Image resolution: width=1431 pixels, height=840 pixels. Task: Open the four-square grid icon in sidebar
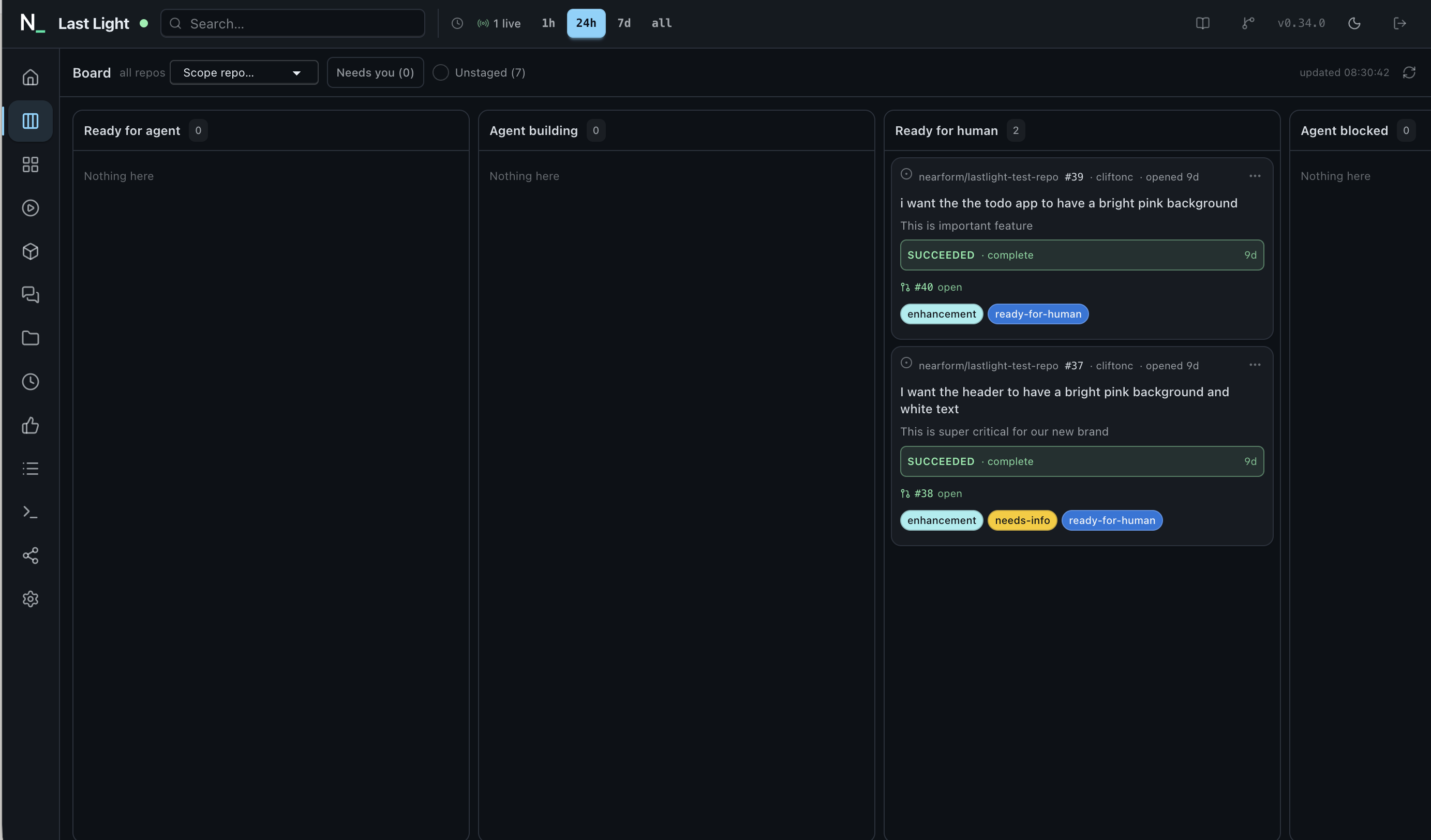31,164
